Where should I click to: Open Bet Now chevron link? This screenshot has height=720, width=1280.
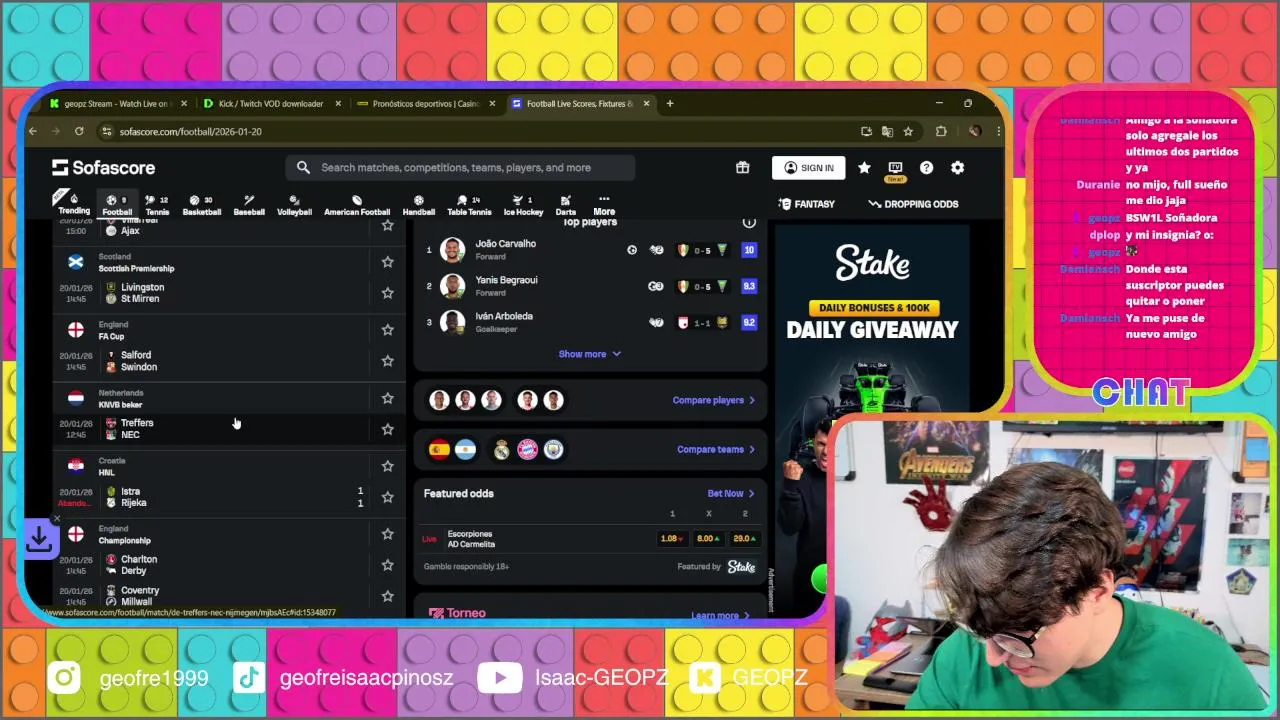pos(731,493)
